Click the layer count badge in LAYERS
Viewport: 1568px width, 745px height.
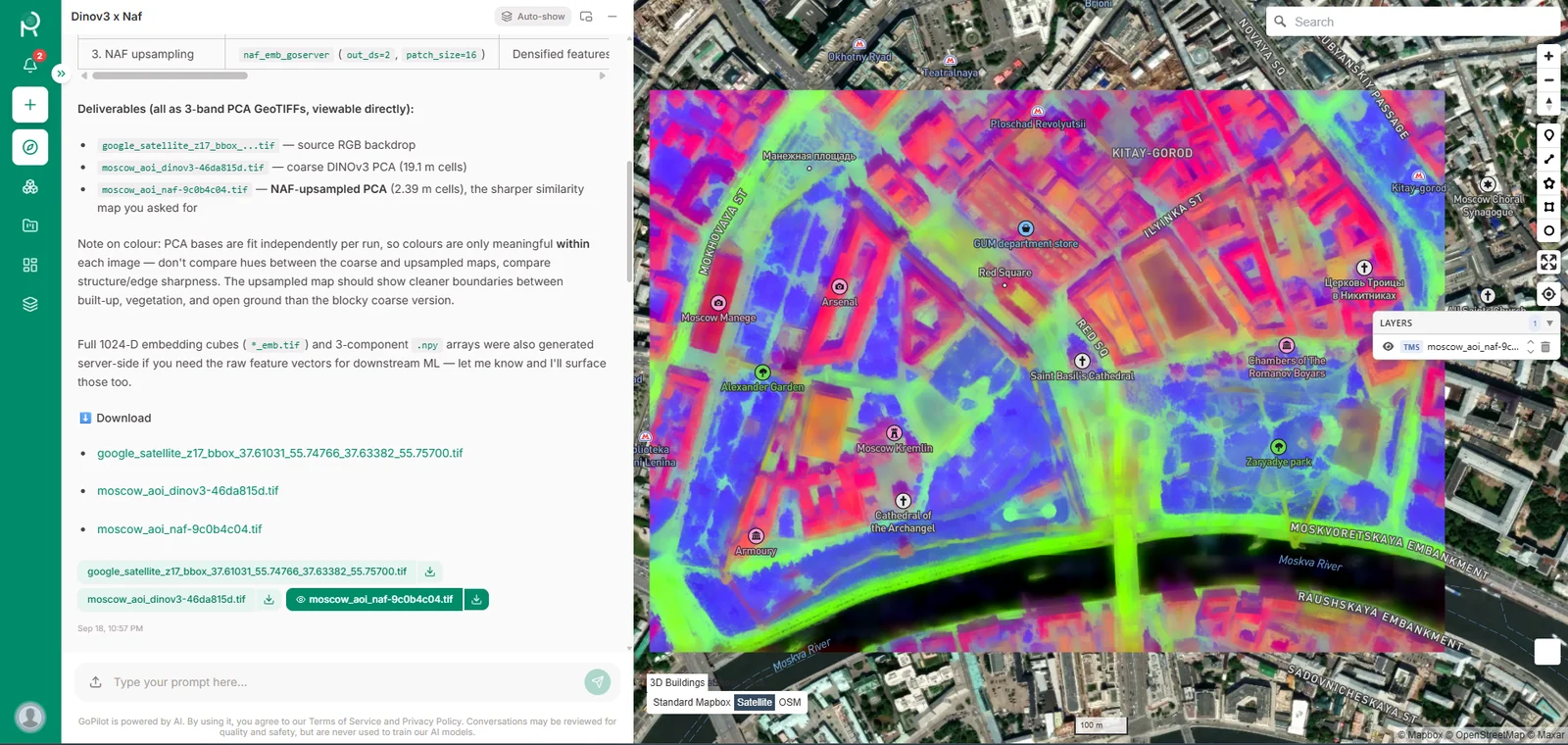[1535, 323]
